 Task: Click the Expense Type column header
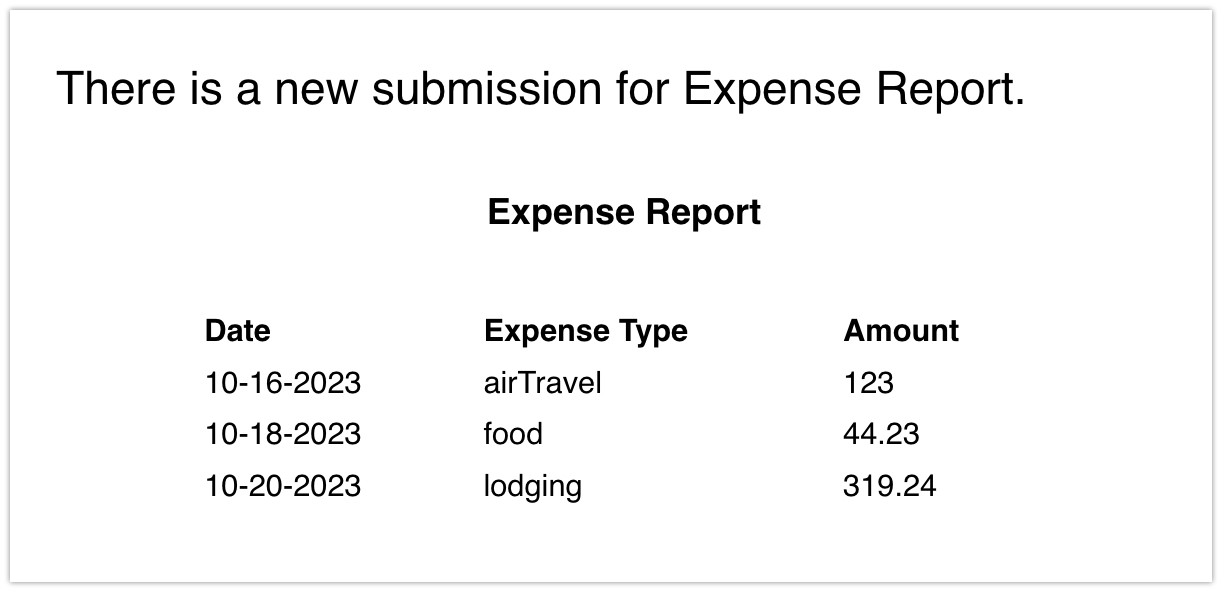(x=585, y=331)
